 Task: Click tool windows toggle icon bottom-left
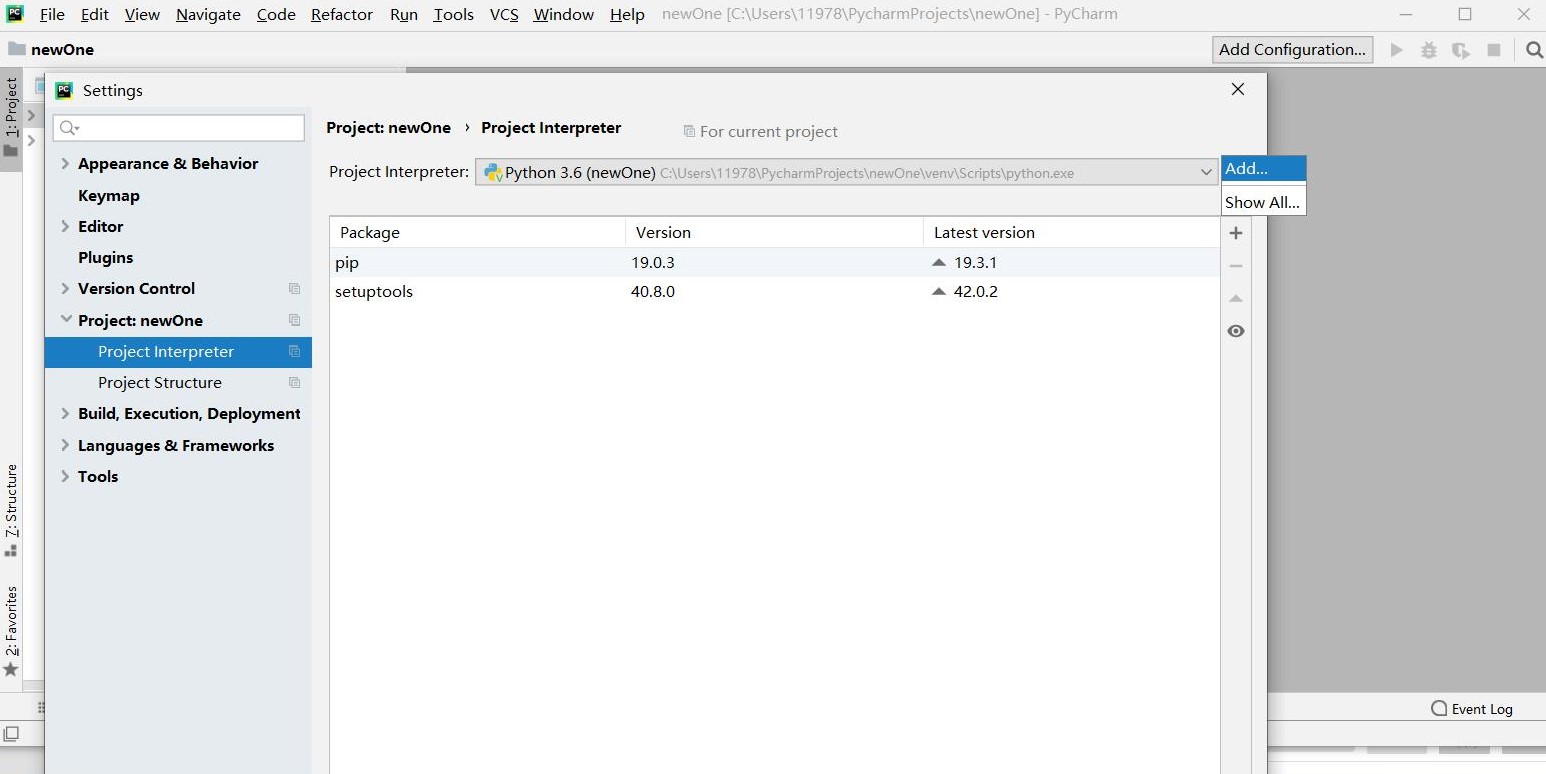pyautogui.click(x=11, y=734)
